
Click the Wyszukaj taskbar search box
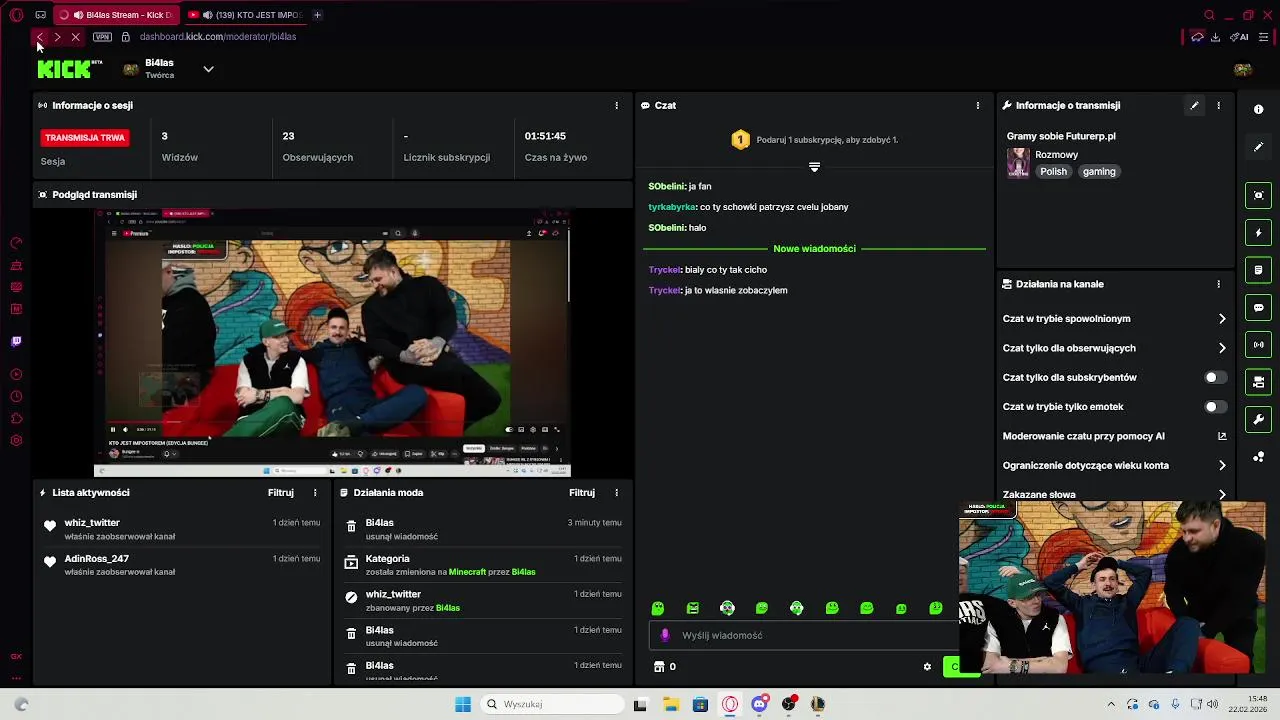[553, 704]
